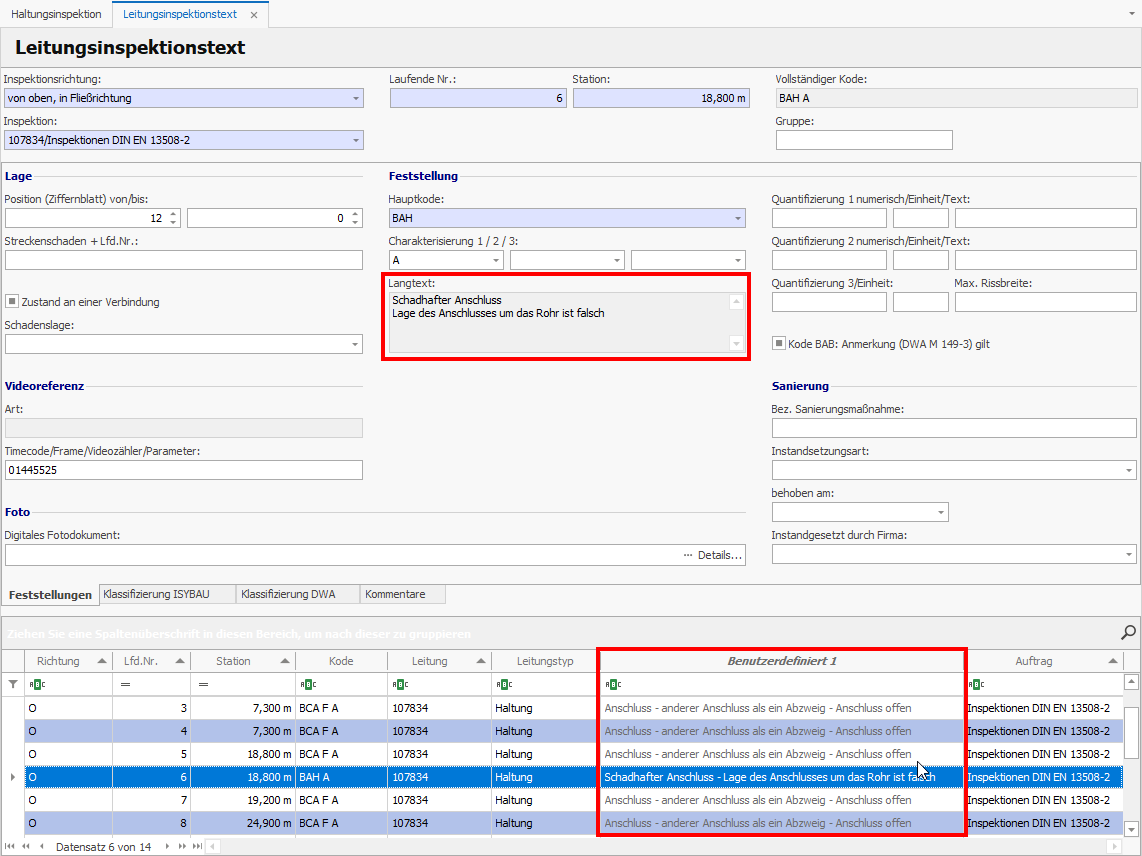The image size is (1142, 856).
Task: Open the Schadenslage dropdown
Action: [x=356, y=344]
